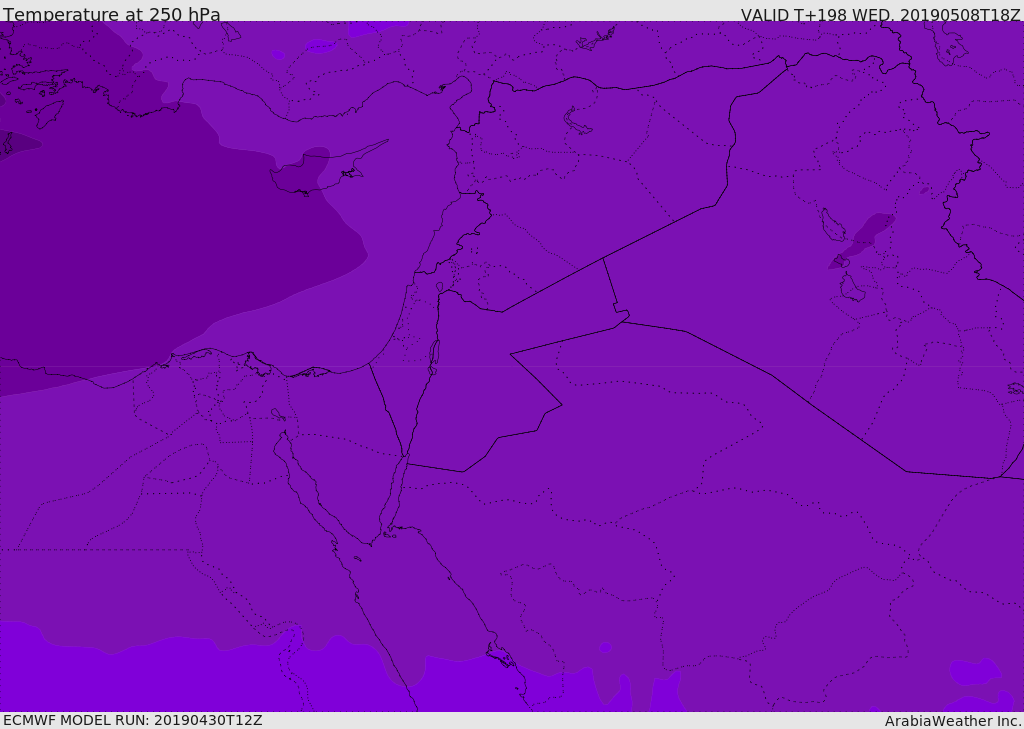The height and width of the screenshot is (729, 1024).
Task: Click the 'Temperature at 250 hPa' title text
Action: point(112,14)
